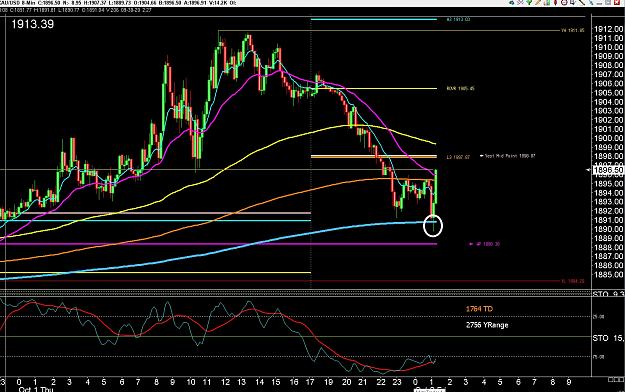Click the '17' hour mark on time axis
625x392 pixels.
click(x=310, y=382)
